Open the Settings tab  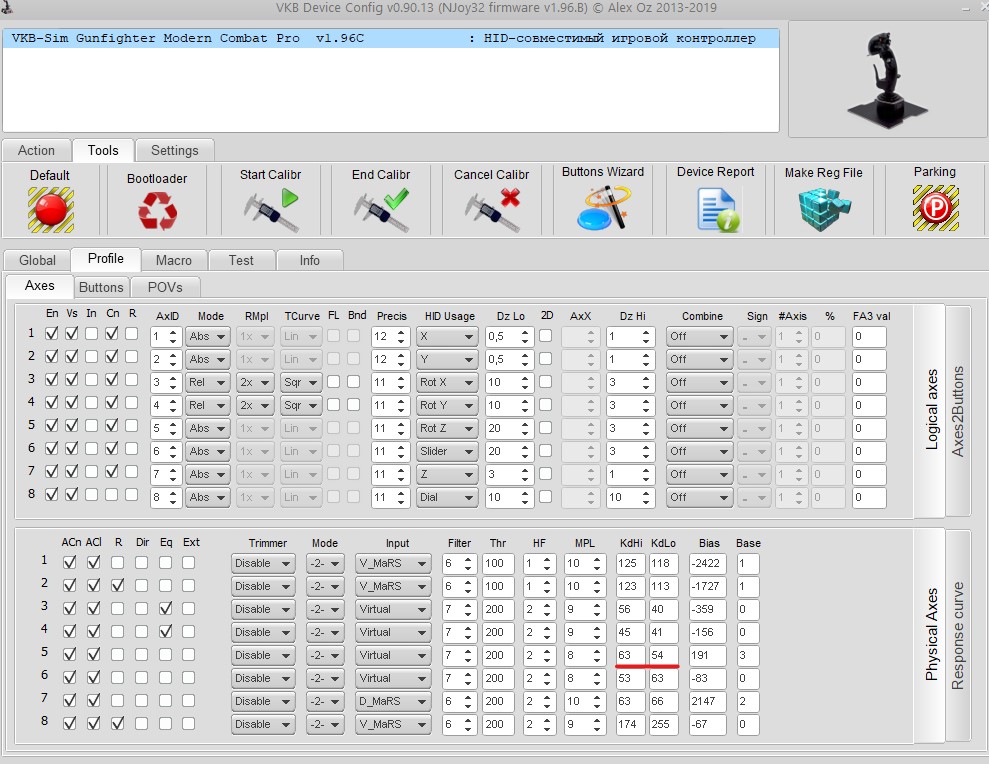175,150
